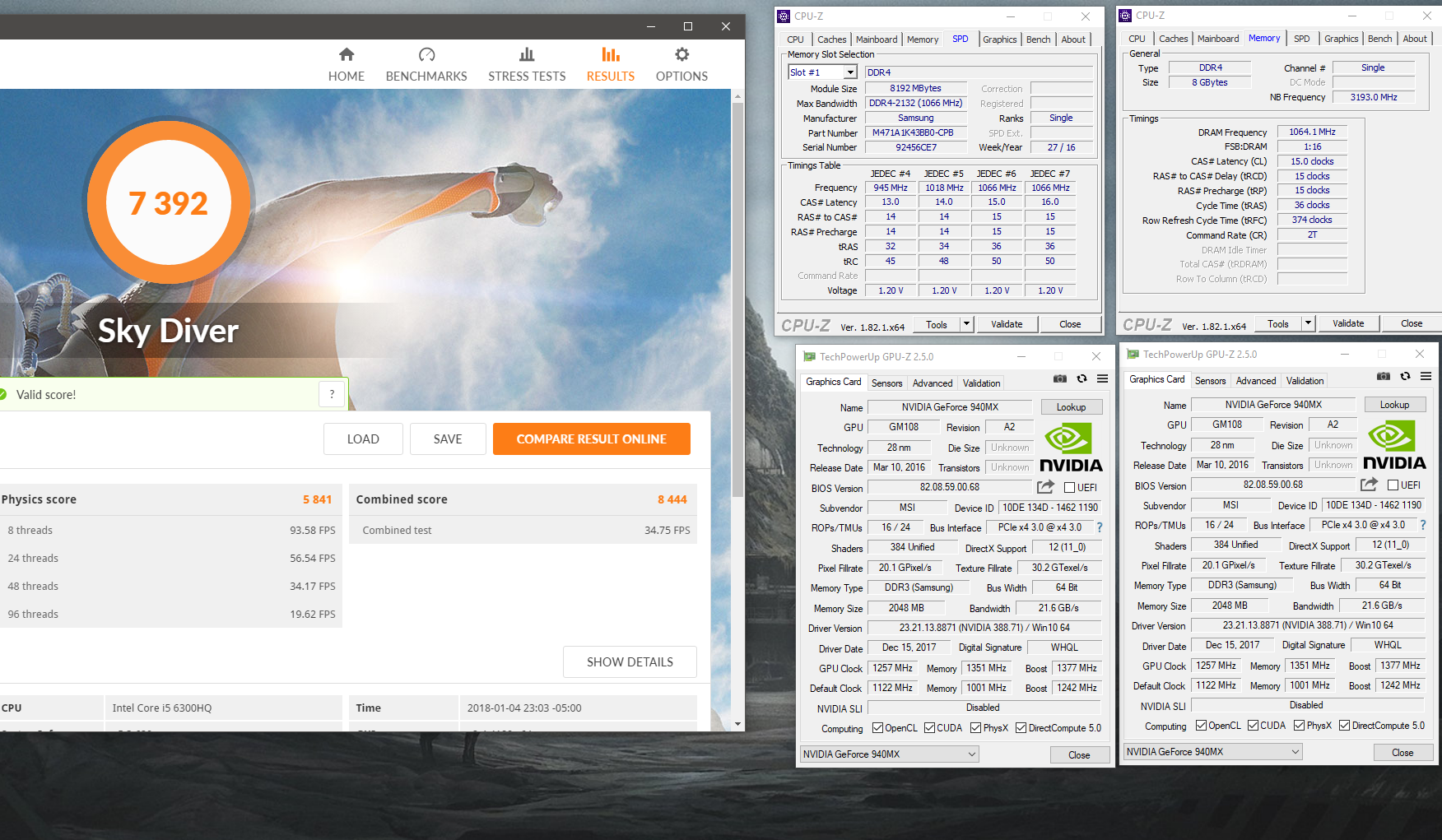Open Validation tab in left GPU-Z

pos(982,383)
